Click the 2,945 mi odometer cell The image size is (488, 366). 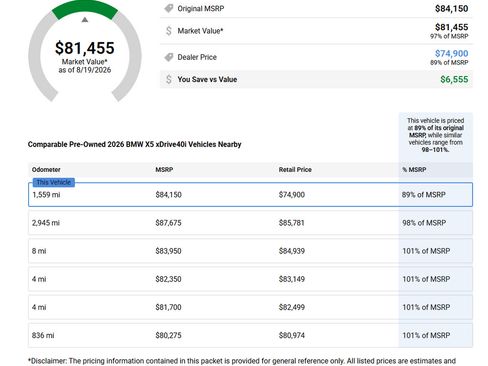(x=46, y=223)
